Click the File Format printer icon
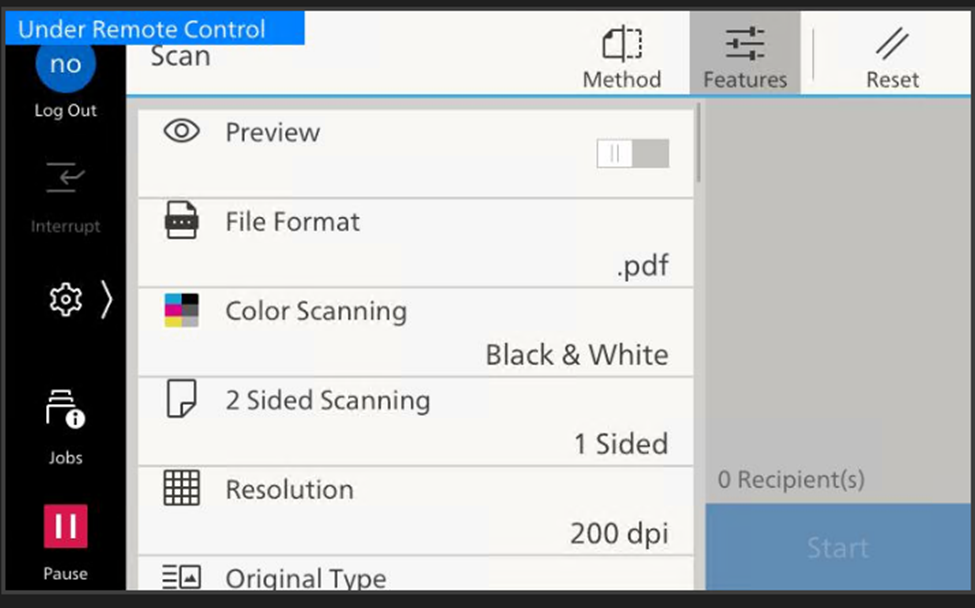975x608 pixels. [181, 220]
